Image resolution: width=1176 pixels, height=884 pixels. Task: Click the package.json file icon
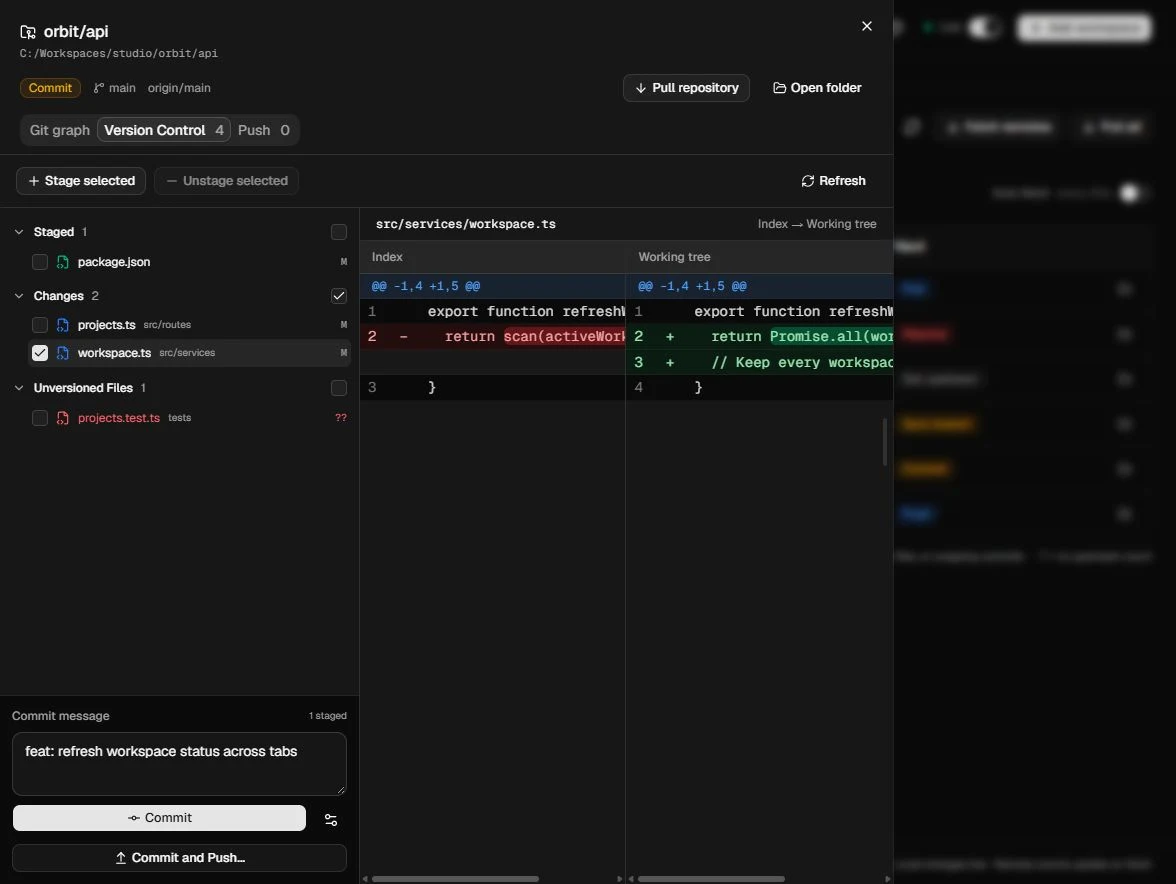click(x=63, y=262)
